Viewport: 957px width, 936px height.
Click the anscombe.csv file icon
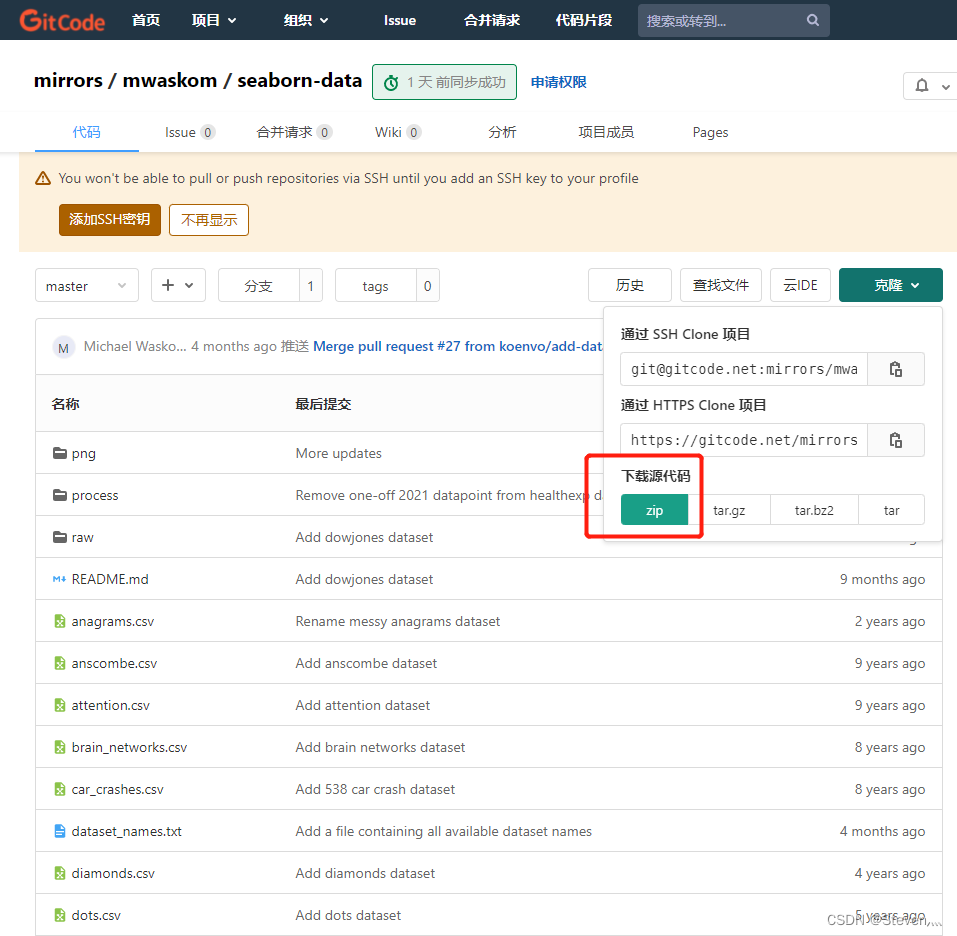tap(60, 663)
